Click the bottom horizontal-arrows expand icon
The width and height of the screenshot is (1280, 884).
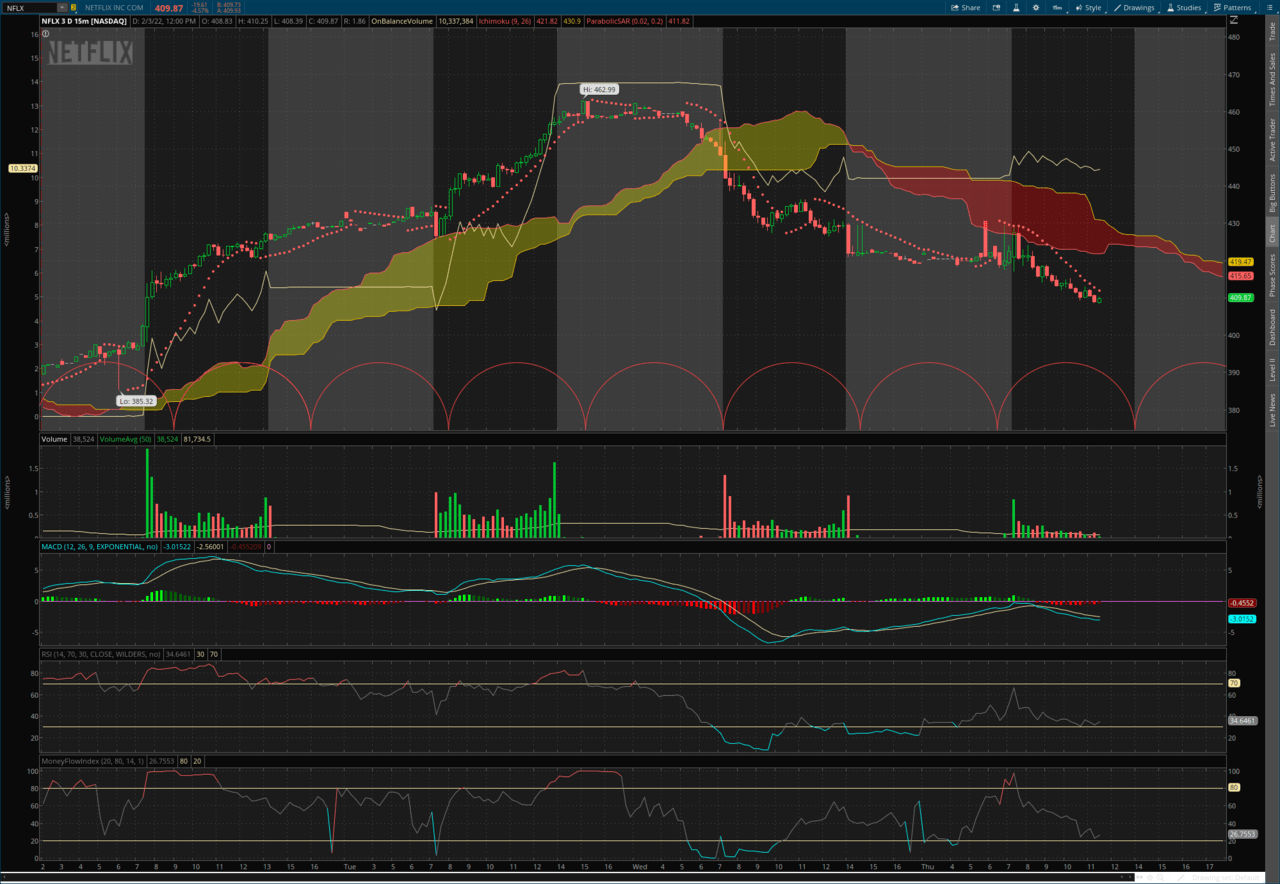(x=1140, y=877)
